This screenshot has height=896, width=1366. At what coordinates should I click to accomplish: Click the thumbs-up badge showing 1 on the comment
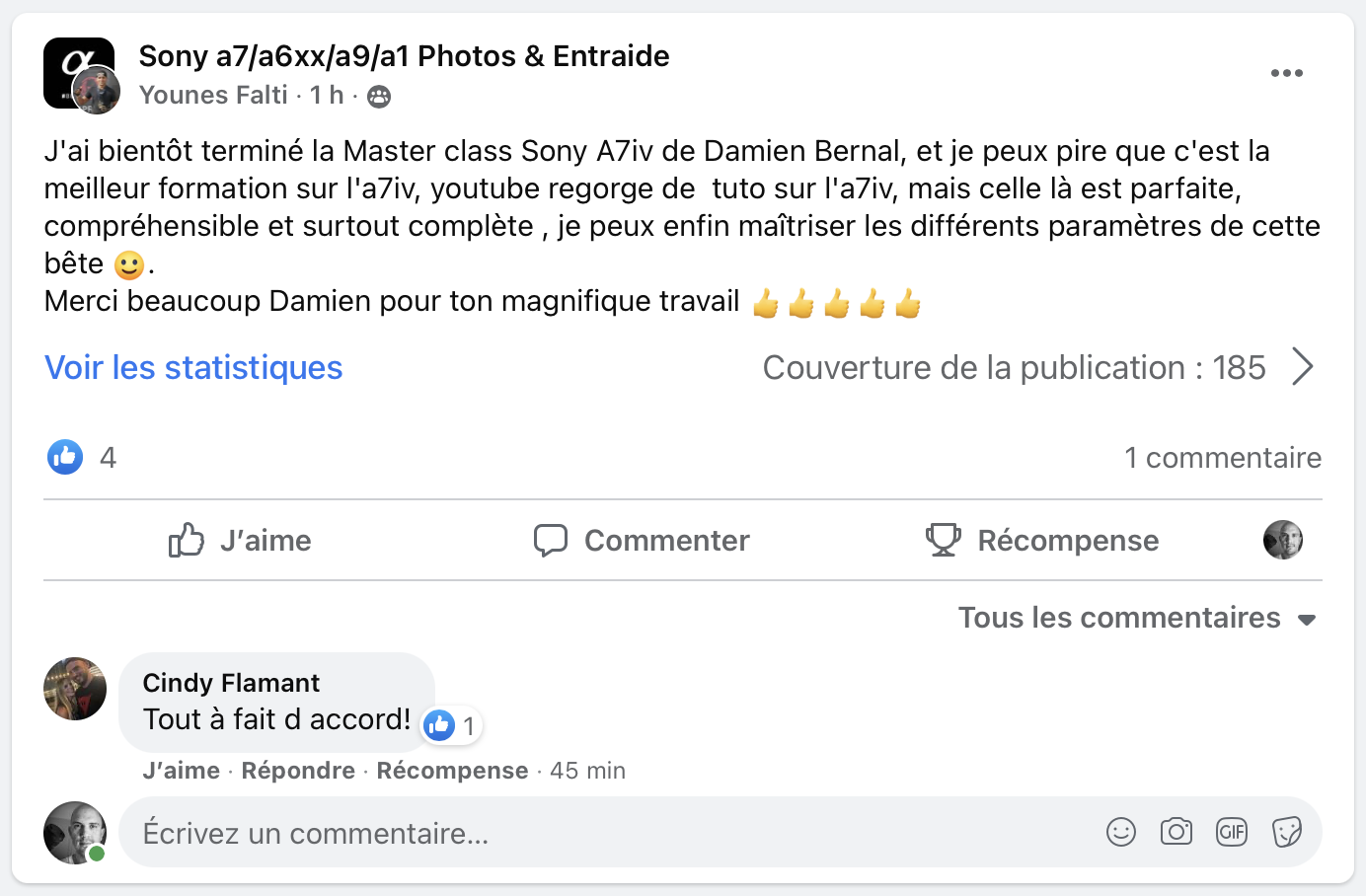tap(449, 725)
